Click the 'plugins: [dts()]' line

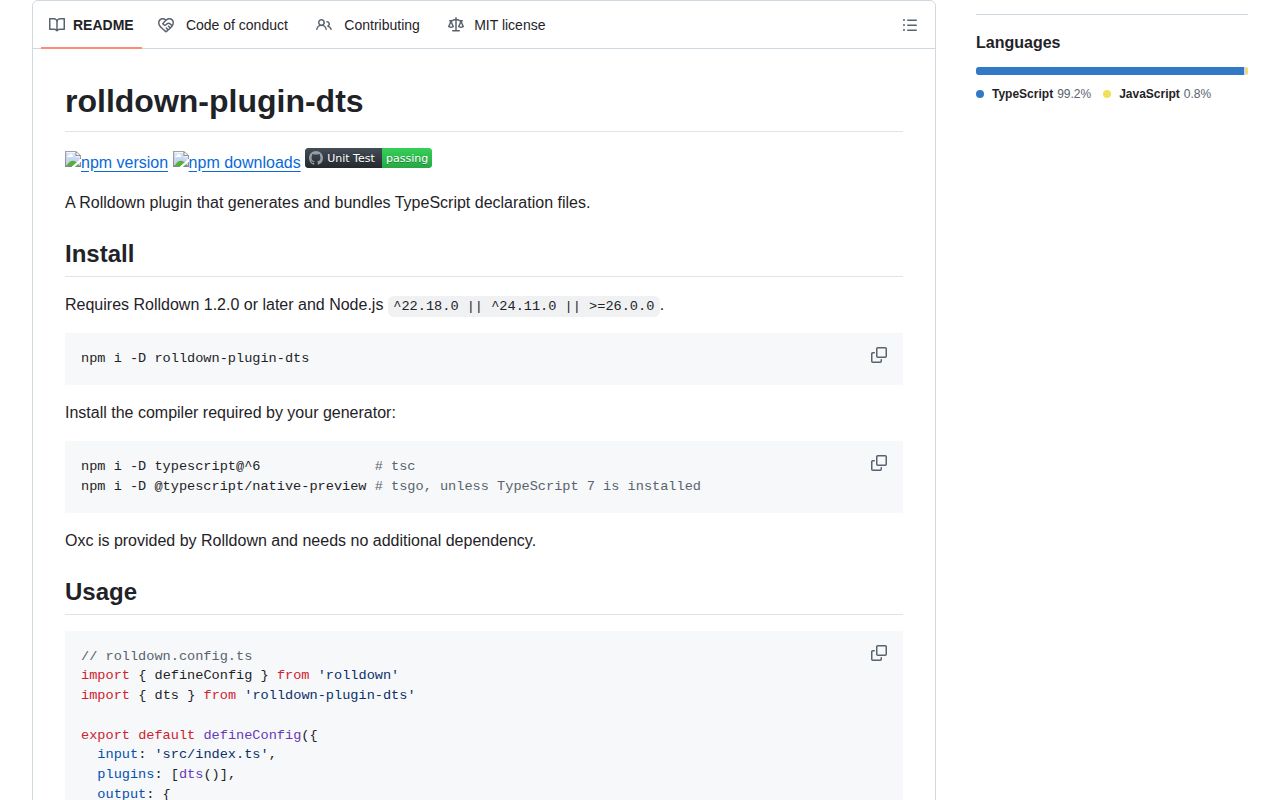(x=166, y=774)
